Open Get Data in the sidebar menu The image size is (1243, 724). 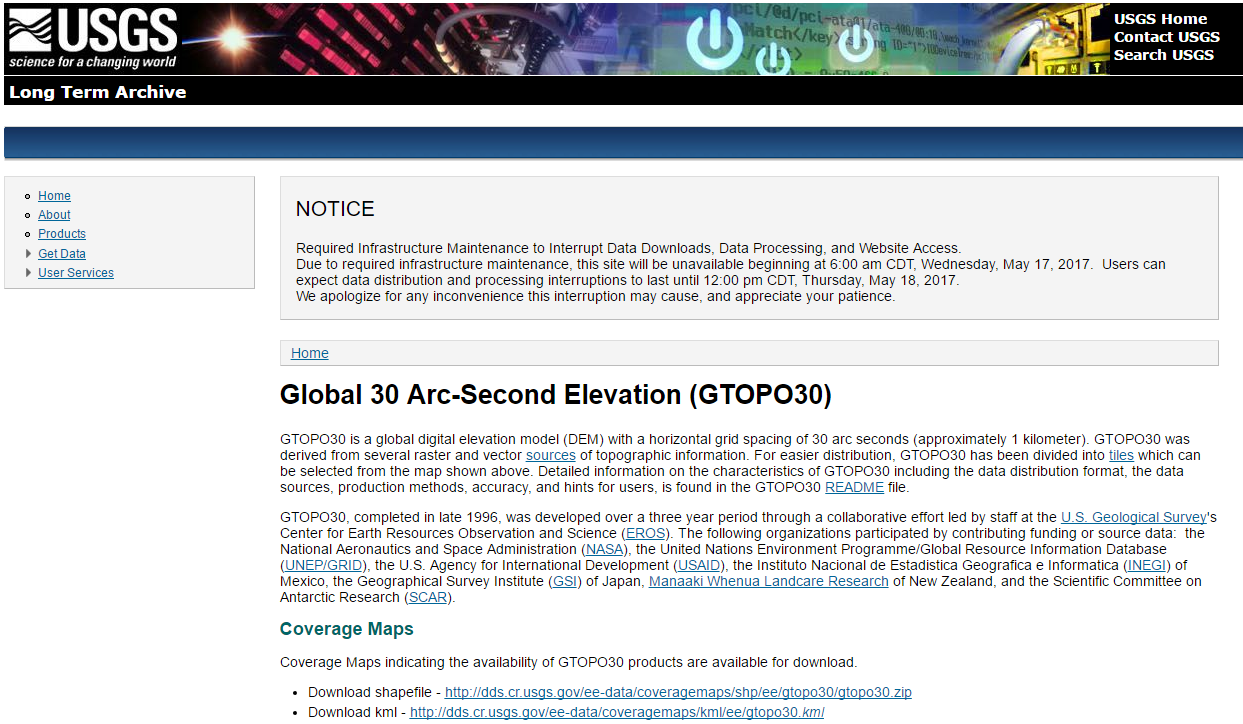click(x=62, y=254)
